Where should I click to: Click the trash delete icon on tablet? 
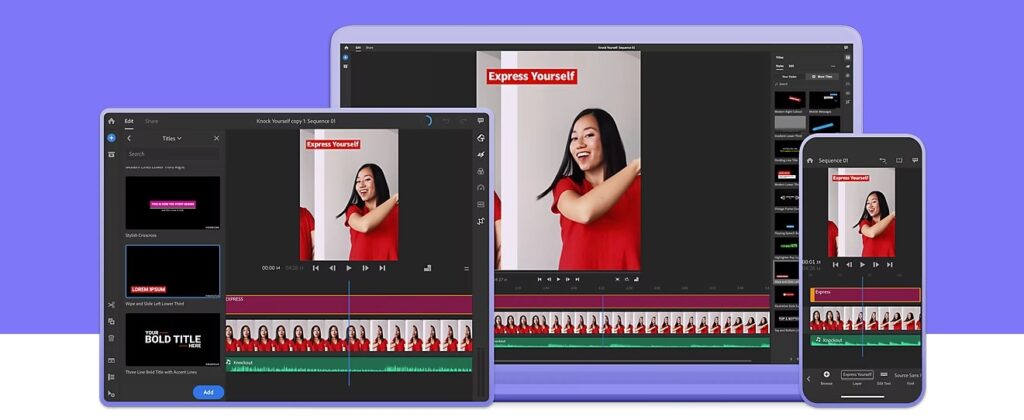(x=111, y=338)
